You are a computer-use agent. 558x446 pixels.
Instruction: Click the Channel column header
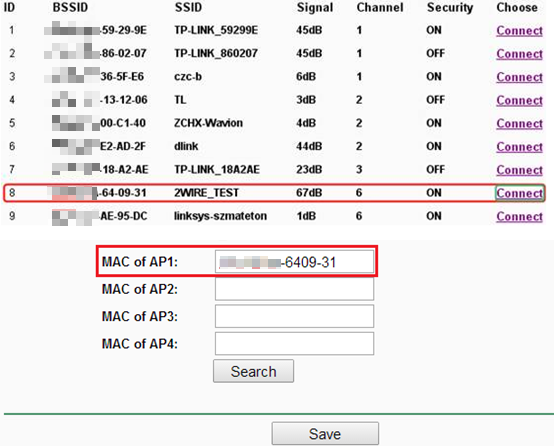pyautogui.click(x=380, y=7)
